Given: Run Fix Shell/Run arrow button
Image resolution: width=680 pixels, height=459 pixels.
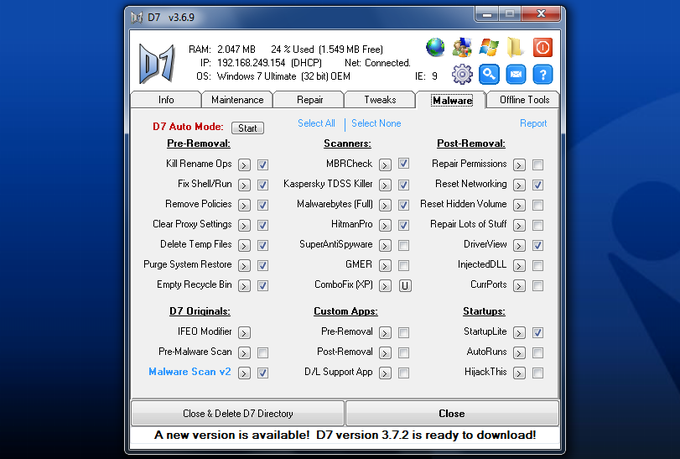Looking at the screenshot, I should click(x=244, y=185).
